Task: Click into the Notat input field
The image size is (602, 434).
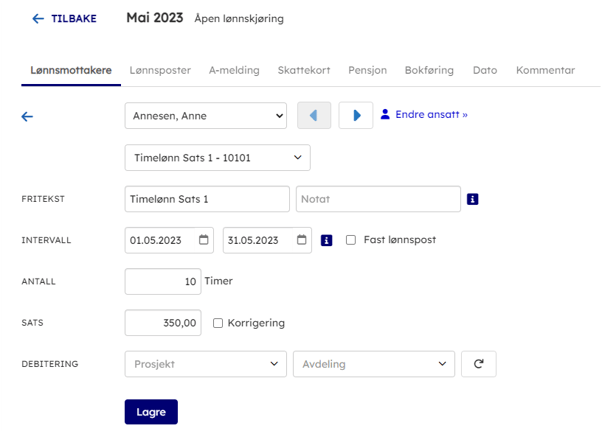Action: (378, 199)
